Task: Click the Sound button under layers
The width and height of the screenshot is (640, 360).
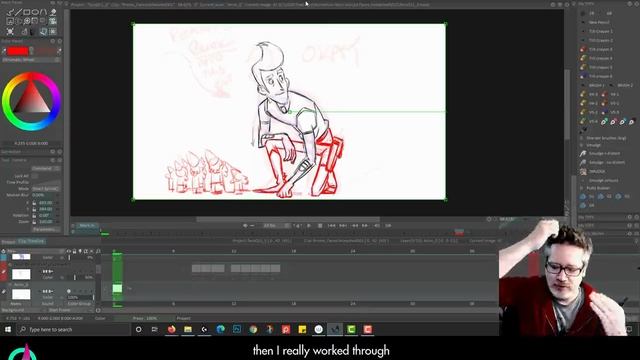Action: click(48, 304)
